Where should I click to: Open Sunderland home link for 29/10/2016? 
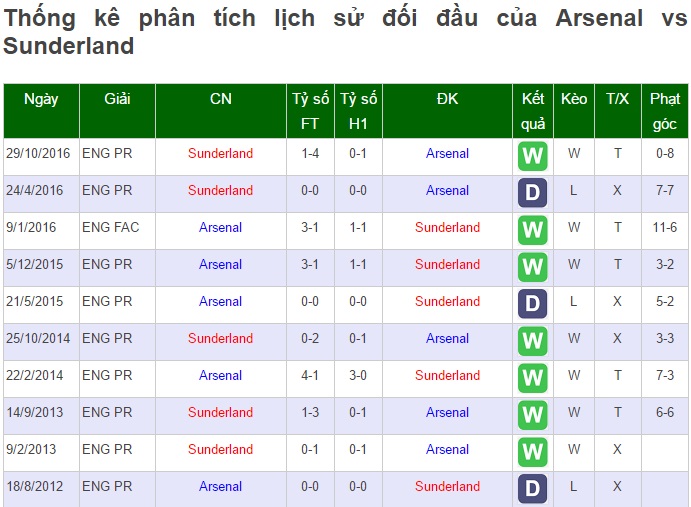[220, 153]
